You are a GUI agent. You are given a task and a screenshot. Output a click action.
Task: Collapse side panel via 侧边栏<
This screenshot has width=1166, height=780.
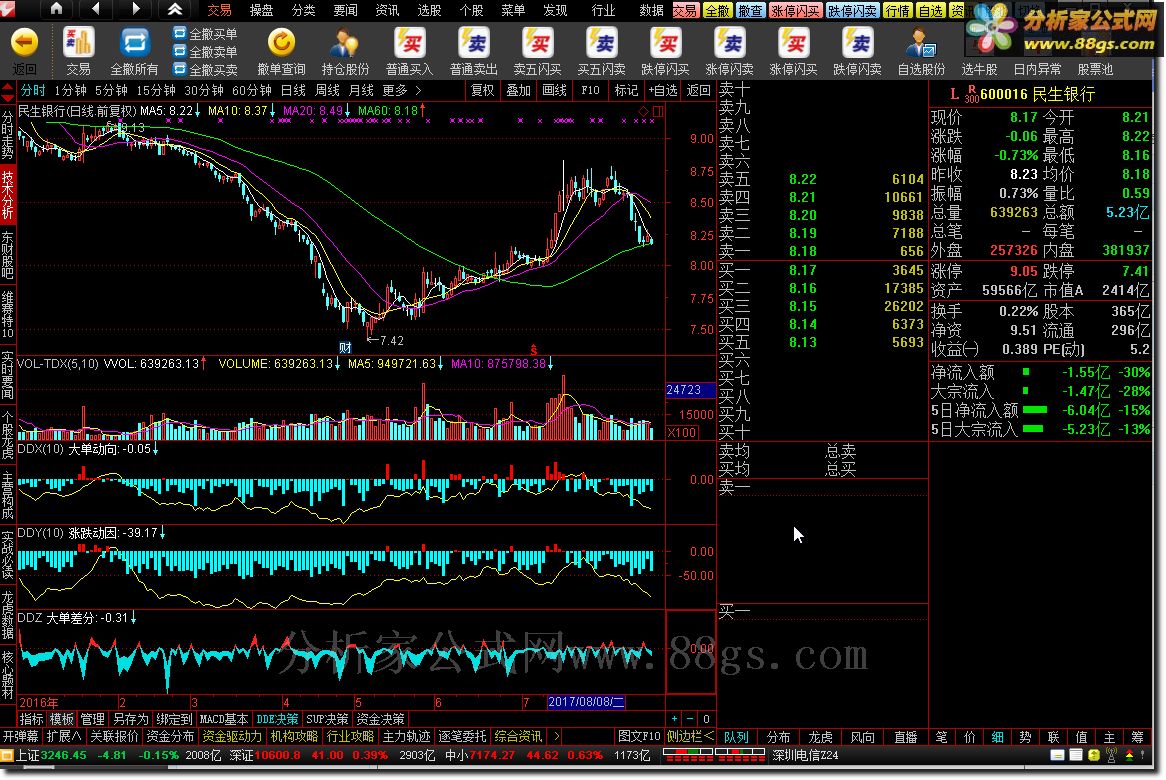tap(690, 736)
